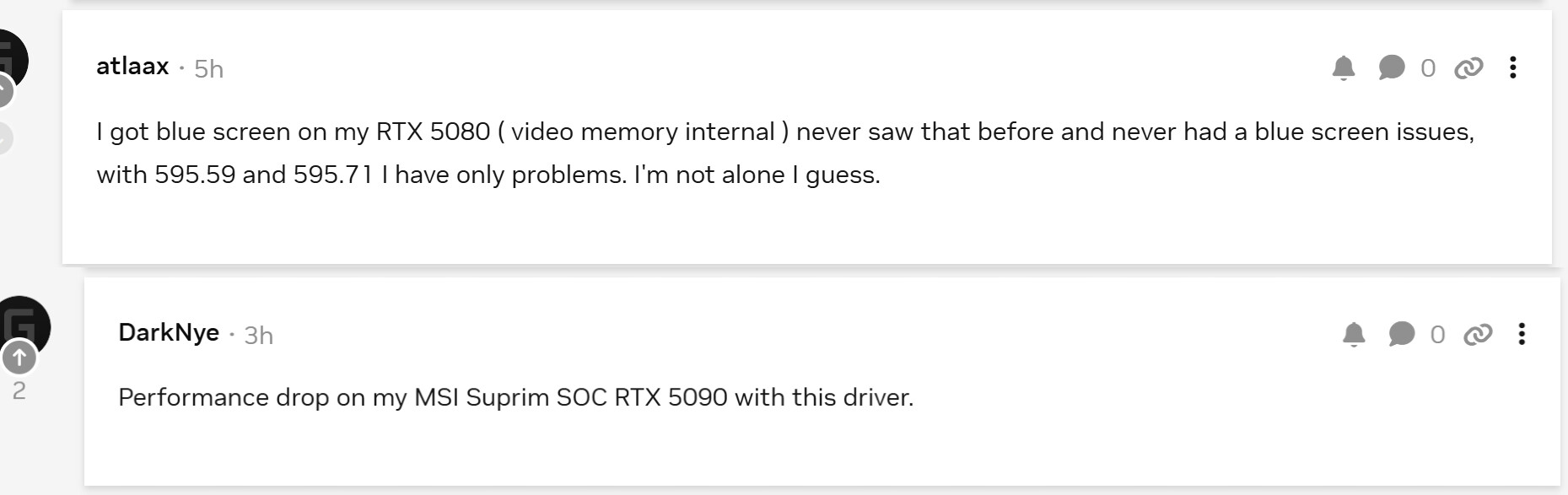Viewport: 1568px width, 495px height.
Task: Click the reply bubble on DarkNye's comment
Action: coord(1402,335)
